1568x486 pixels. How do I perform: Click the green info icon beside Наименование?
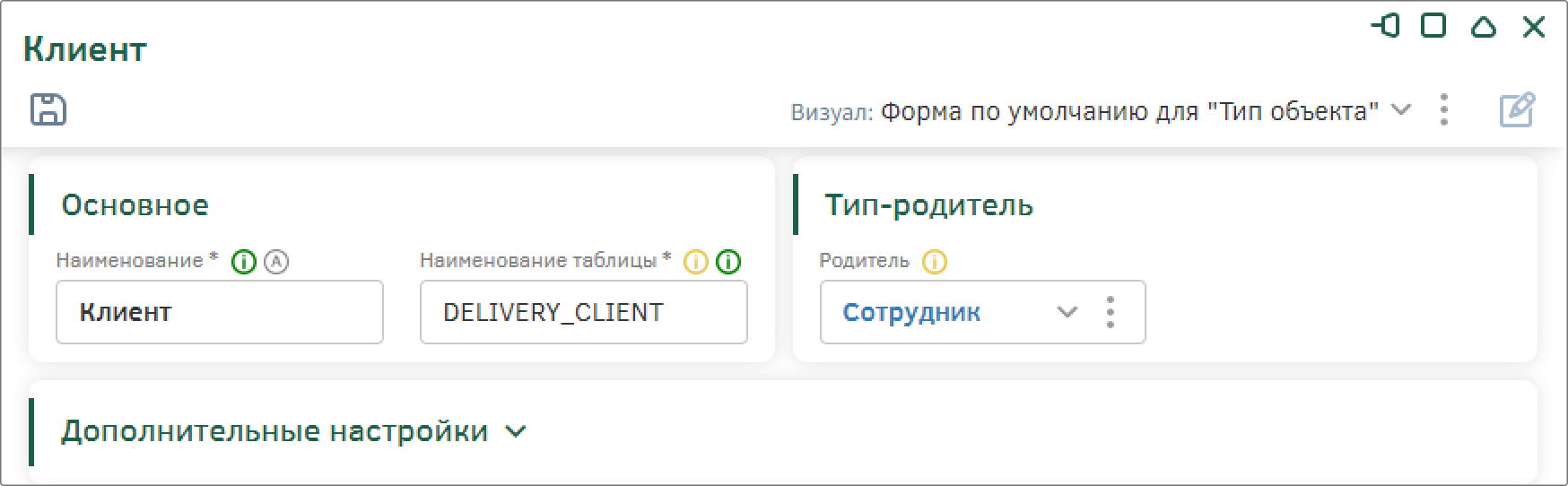point(244,262)
